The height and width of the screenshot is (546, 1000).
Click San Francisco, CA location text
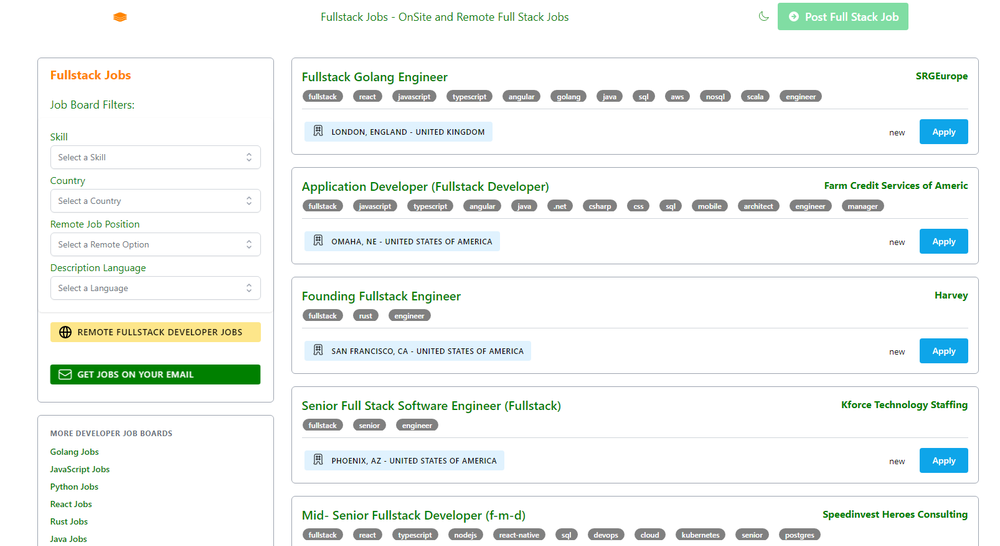[x=427, y=351]
